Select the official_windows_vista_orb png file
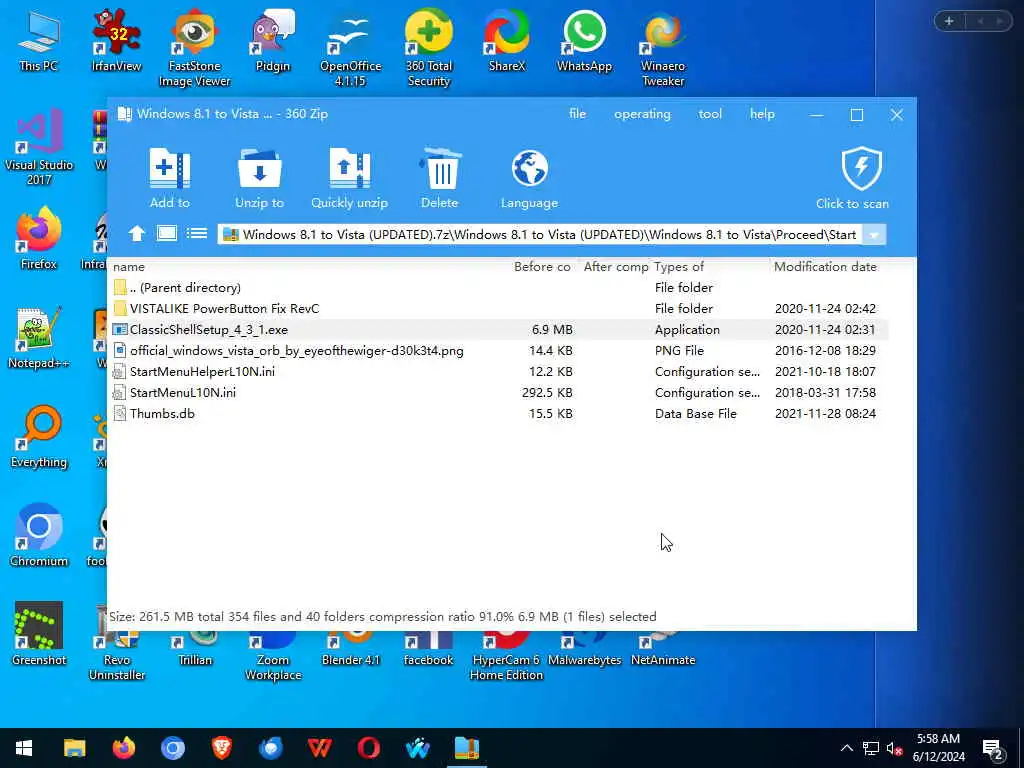This screenshot has width=1024, height=768. pyautogui.click(x=500, y=350)
